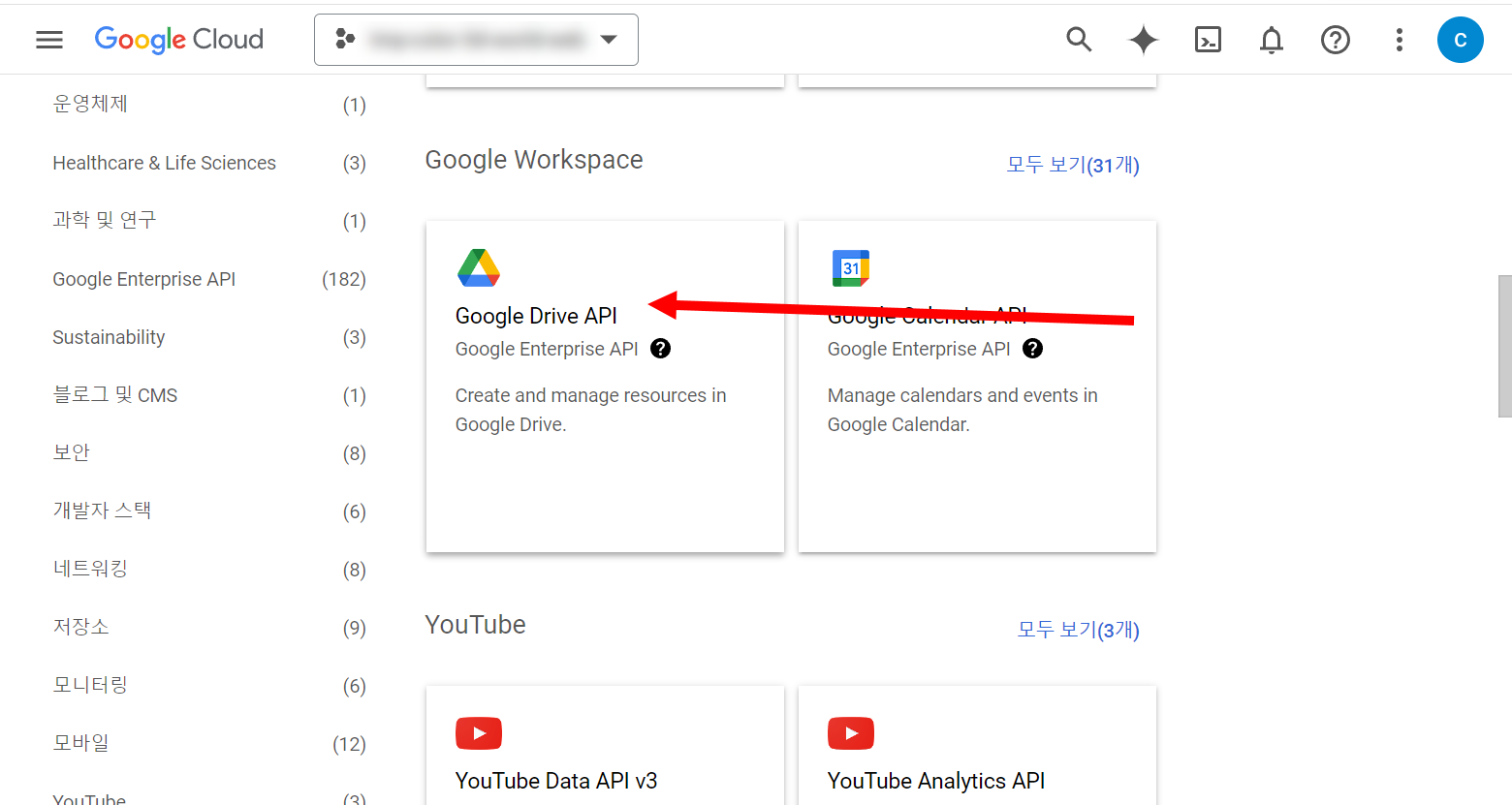Click Google Enterprise API label under Drive API
The height and width of the screenshot is (805, 1512).
(x=547, y=349)
